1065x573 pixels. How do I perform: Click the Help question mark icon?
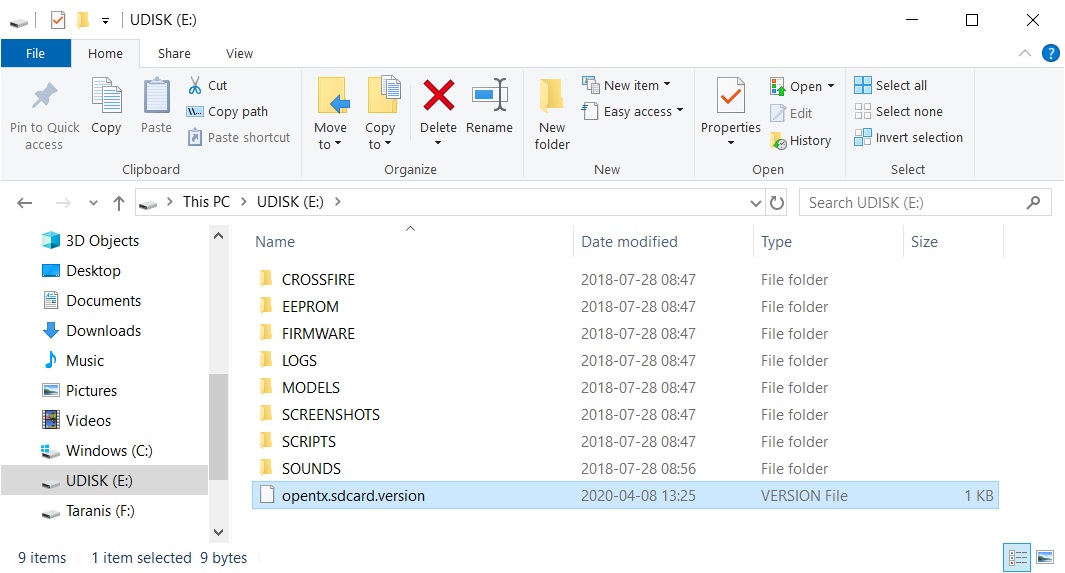pyautogui.click(x=1050, y=53)
